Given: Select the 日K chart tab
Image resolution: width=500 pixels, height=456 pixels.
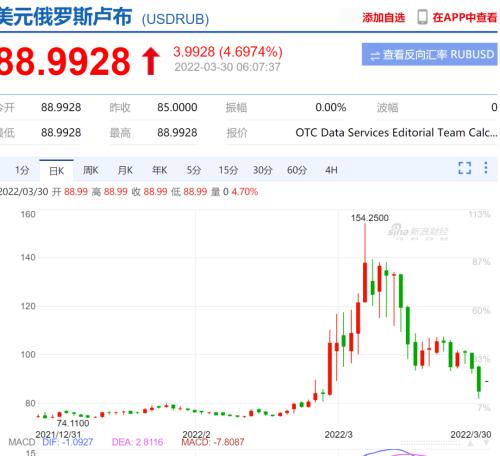Looking at the screenshot, I should coord(56,171).
